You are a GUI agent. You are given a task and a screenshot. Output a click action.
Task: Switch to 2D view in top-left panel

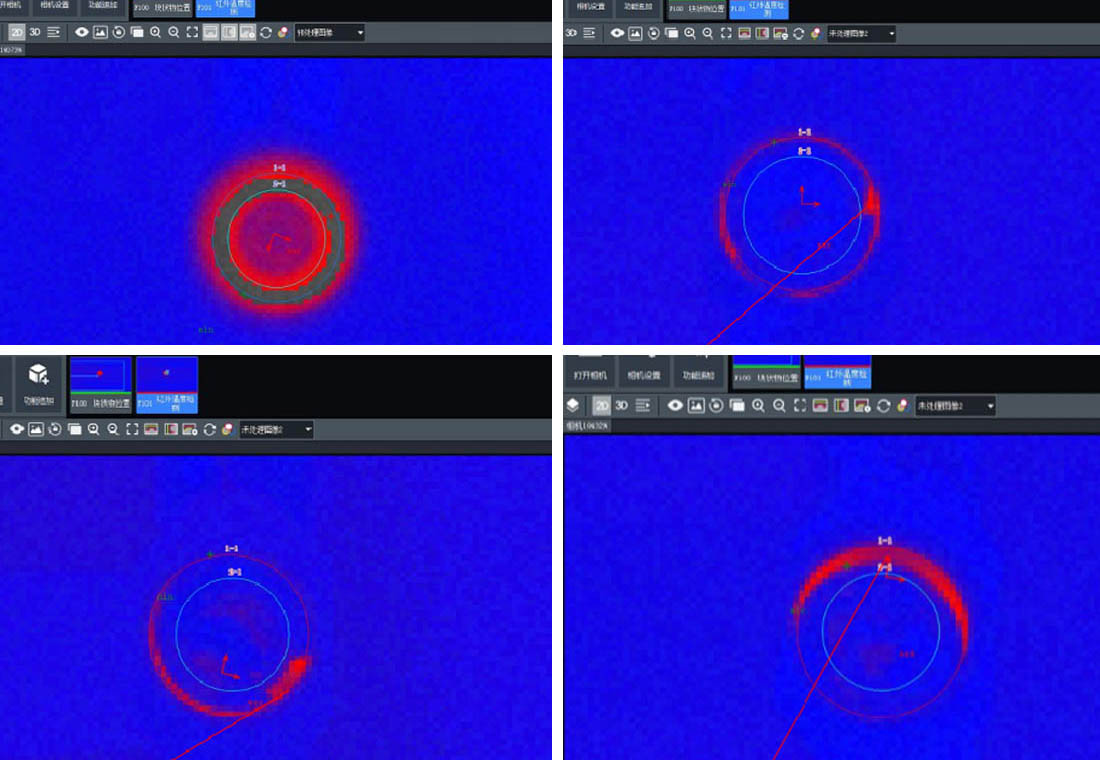(17, 32)
